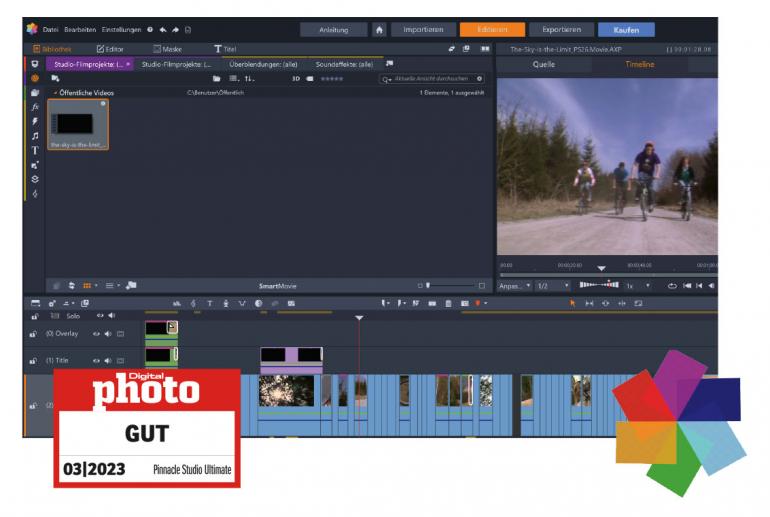The image size is (770, 517).
Task: Click the preview scrubber playhead marker
Action: 602,268
